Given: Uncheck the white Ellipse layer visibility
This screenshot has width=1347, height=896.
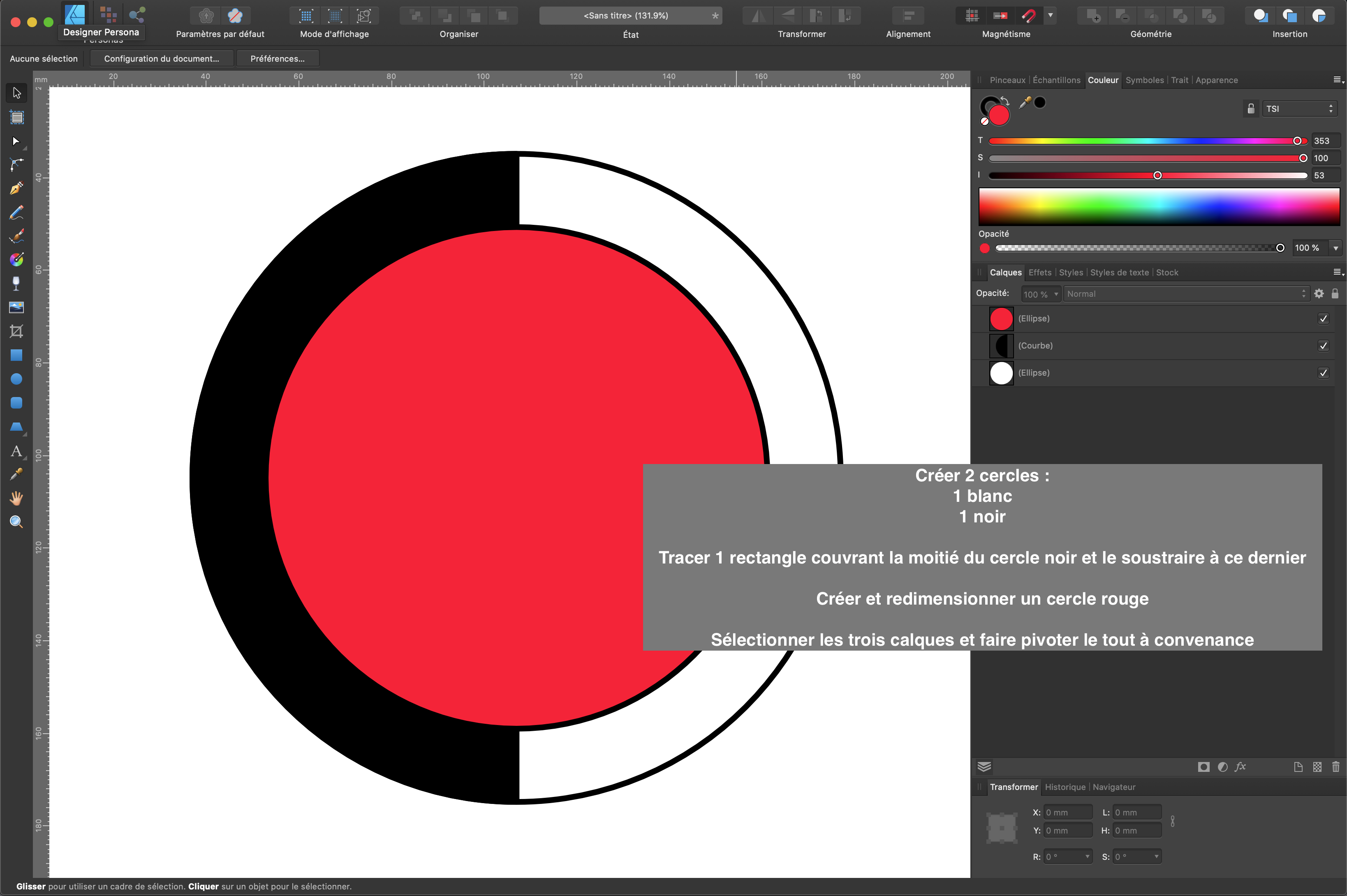Looking at the screenshot, I should pyautogui.click(x=1323, y=373).
